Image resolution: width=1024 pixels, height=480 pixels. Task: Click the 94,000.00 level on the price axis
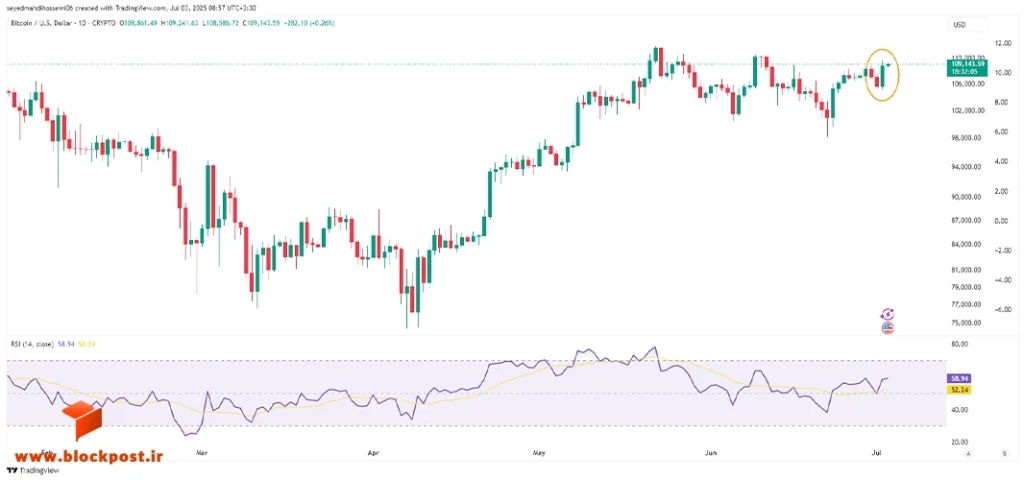click(x=967, y=167)
